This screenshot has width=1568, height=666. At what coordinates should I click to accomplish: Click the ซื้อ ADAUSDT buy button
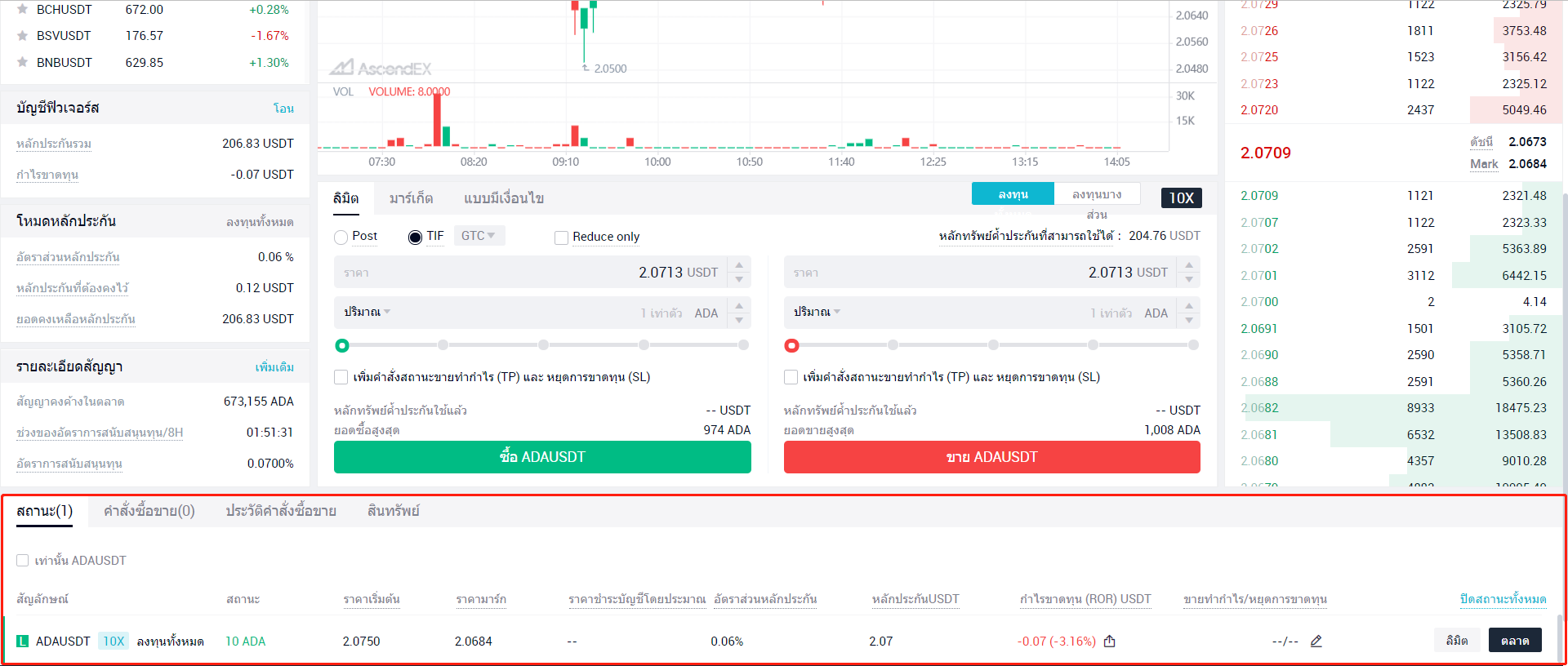(542, 457)
